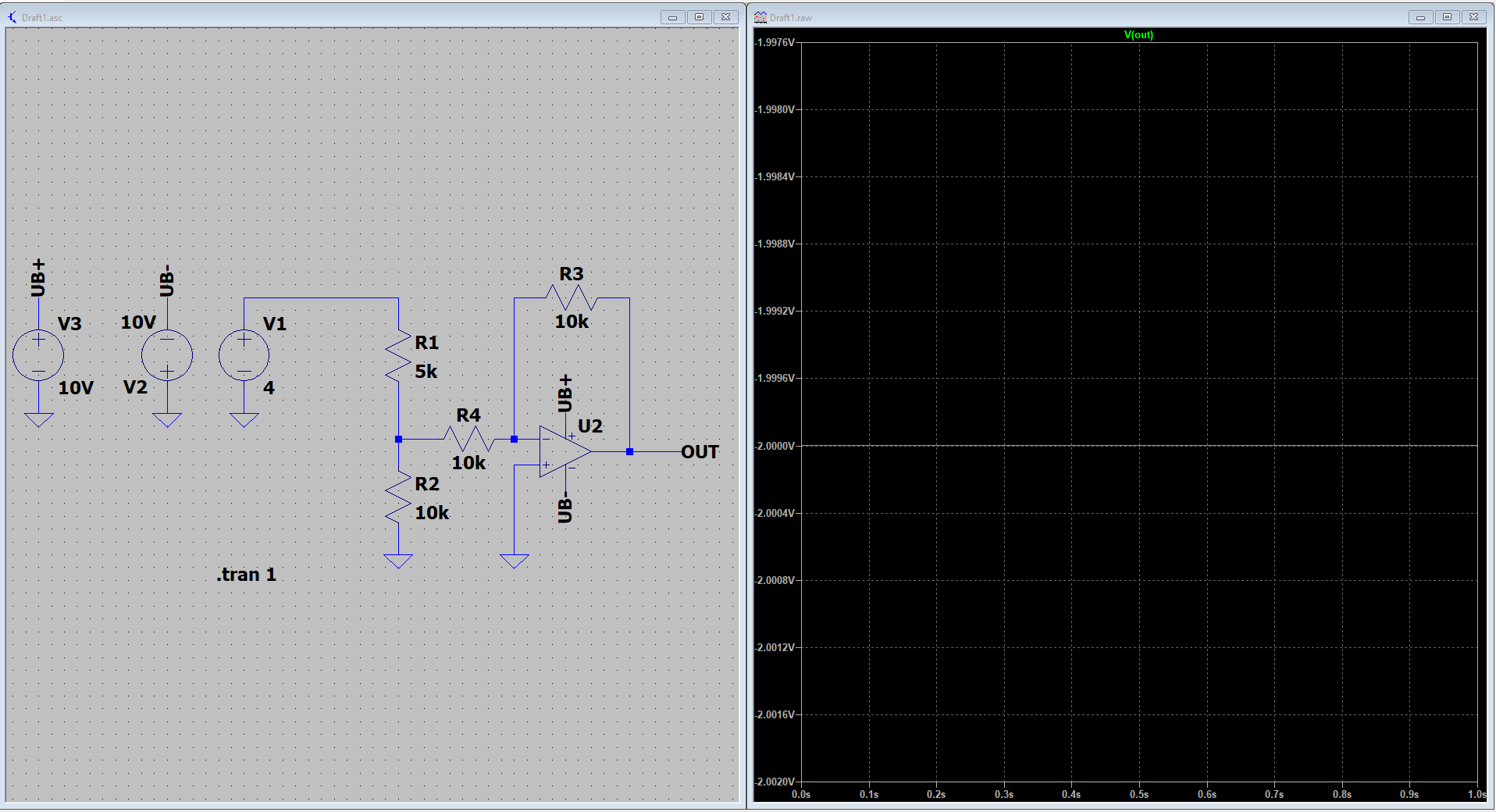Click the 5k value of R1
Screen dimensions: 1496x812
click(426, 372)
